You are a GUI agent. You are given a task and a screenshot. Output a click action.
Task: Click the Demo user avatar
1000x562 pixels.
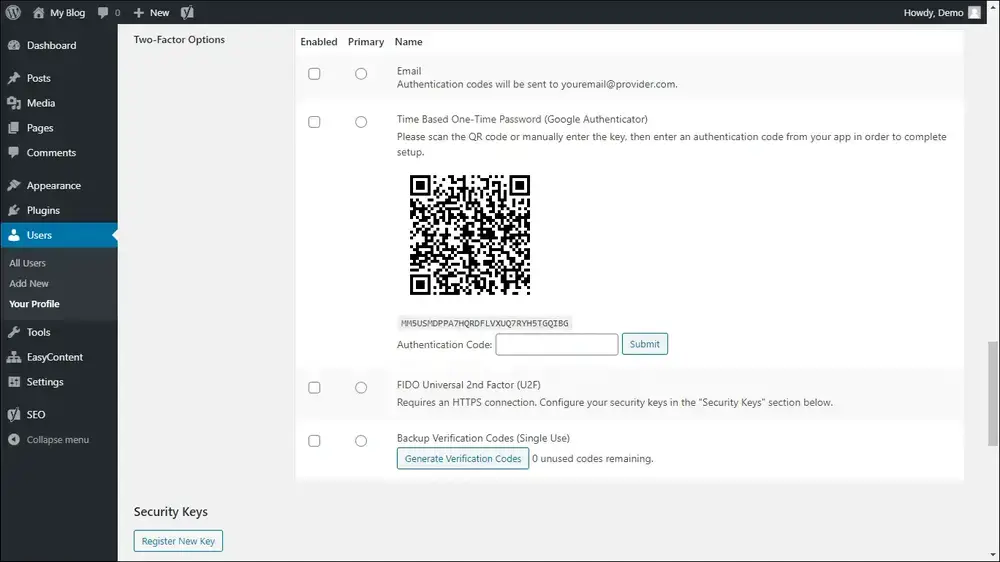(974, 12)
